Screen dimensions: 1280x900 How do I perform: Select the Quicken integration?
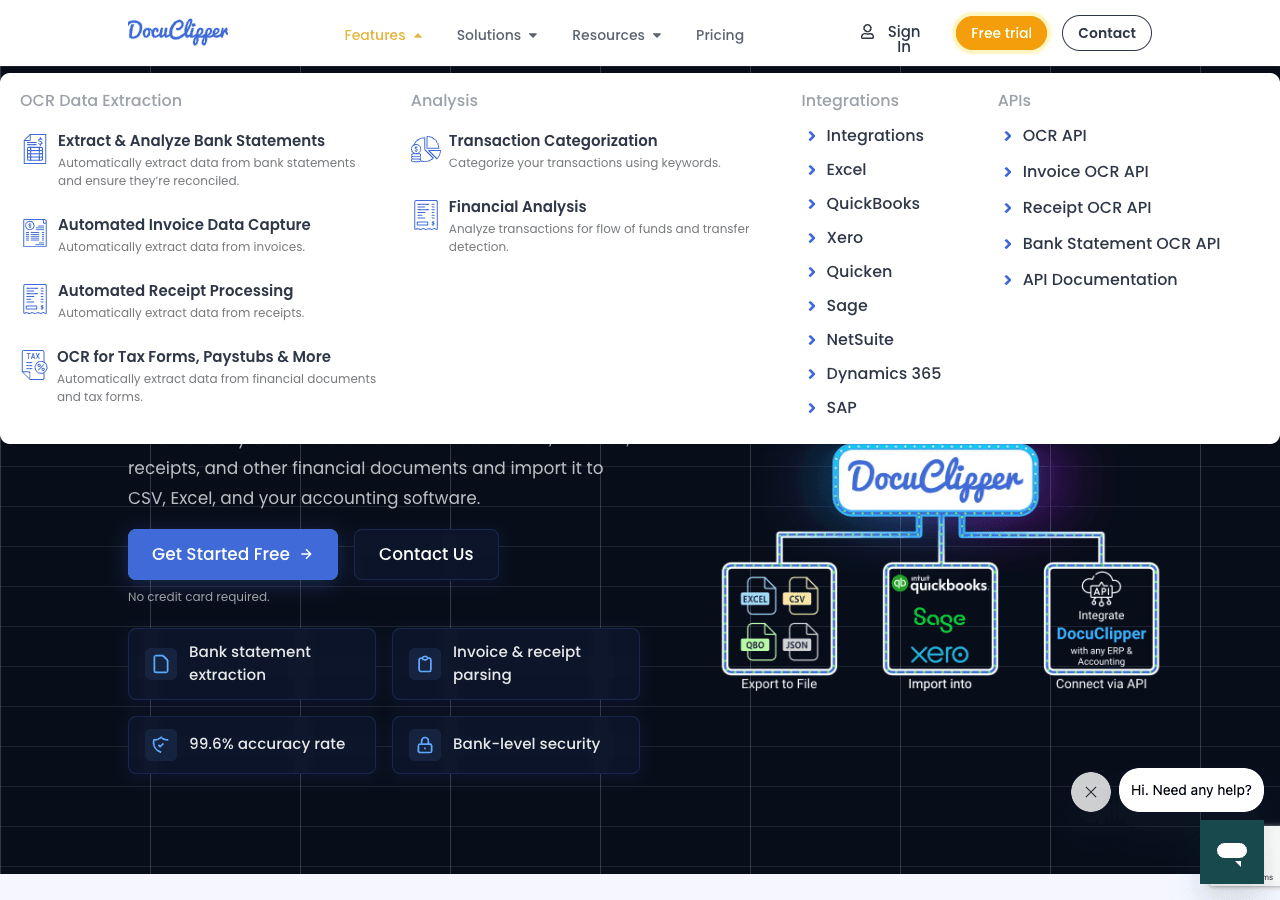click(859, 272)
